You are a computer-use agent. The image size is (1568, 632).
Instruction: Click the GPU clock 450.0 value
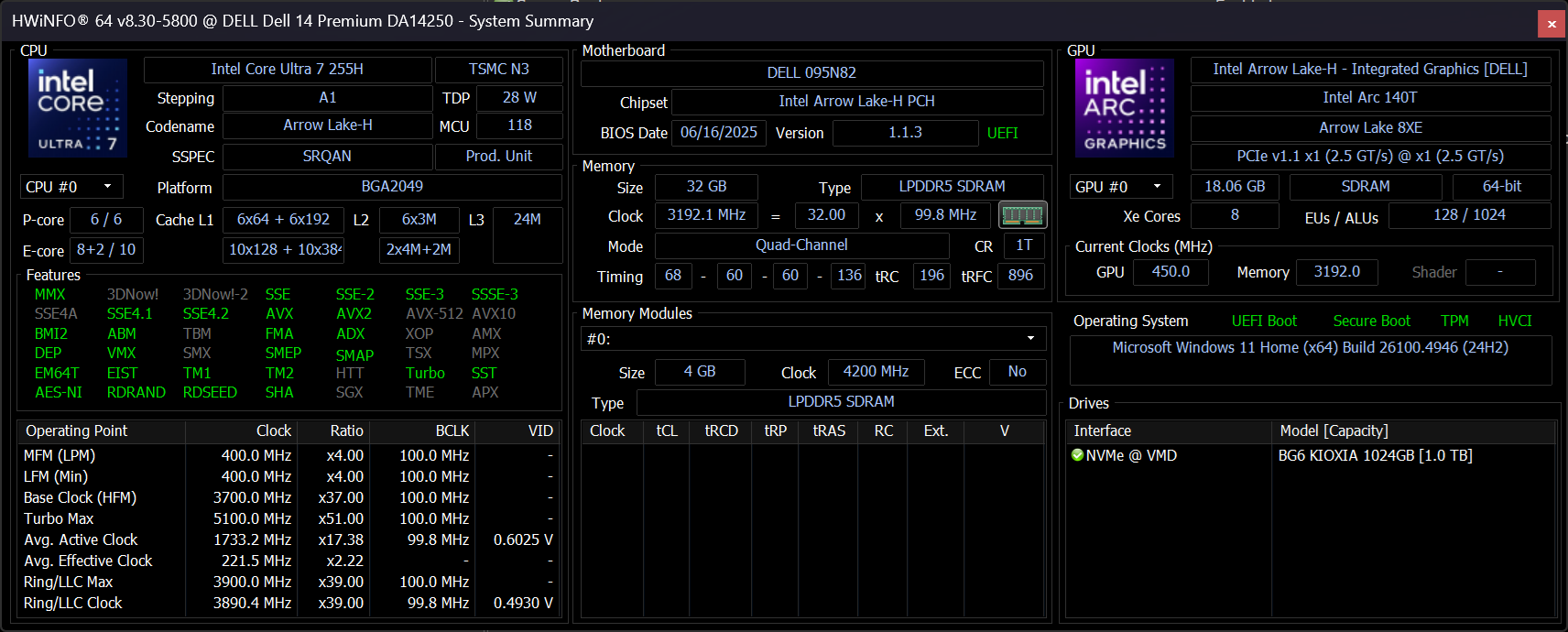tap(1171, 272)
